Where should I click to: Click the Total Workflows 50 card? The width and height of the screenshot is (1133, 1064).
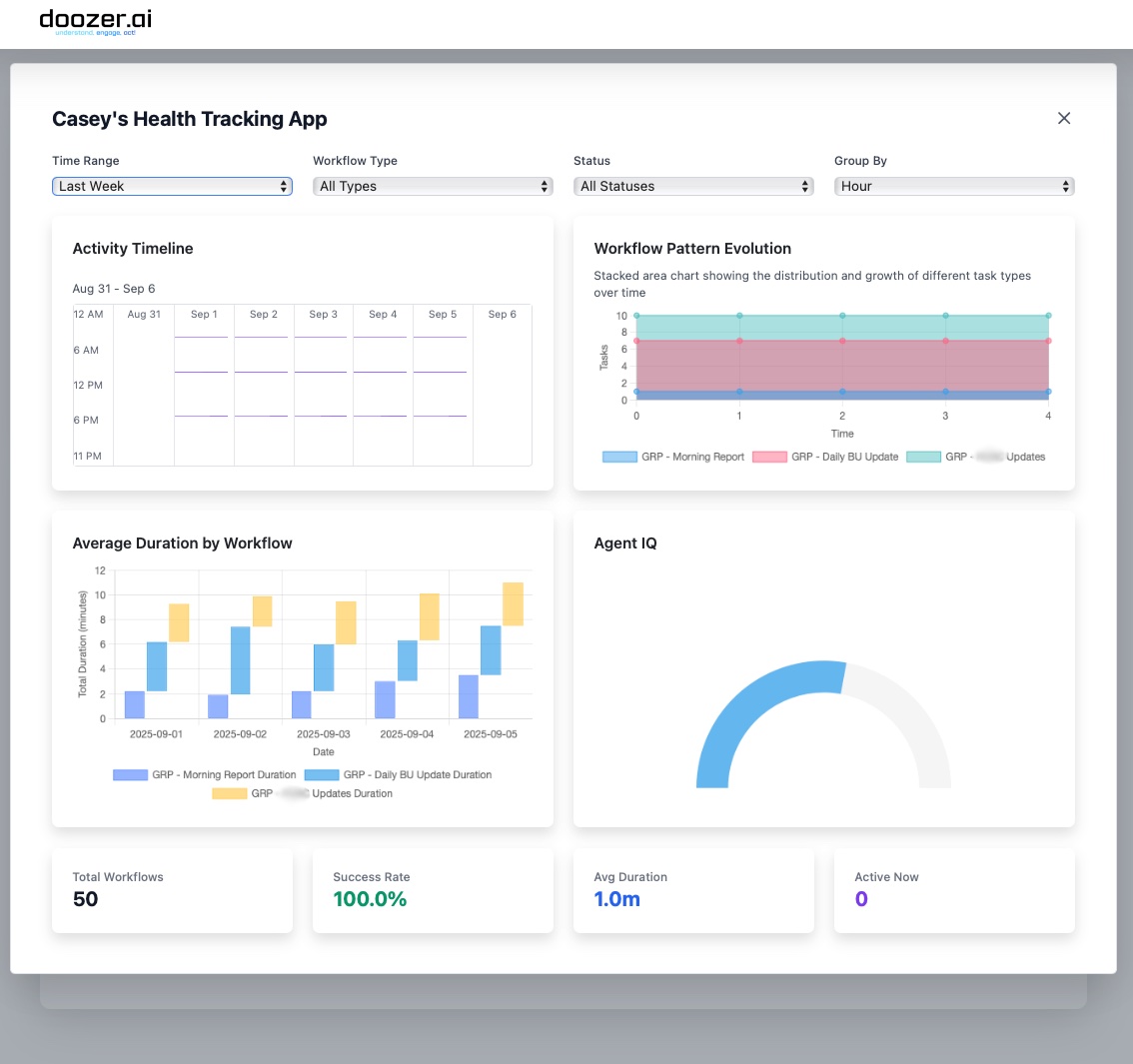tap(173, 890)
